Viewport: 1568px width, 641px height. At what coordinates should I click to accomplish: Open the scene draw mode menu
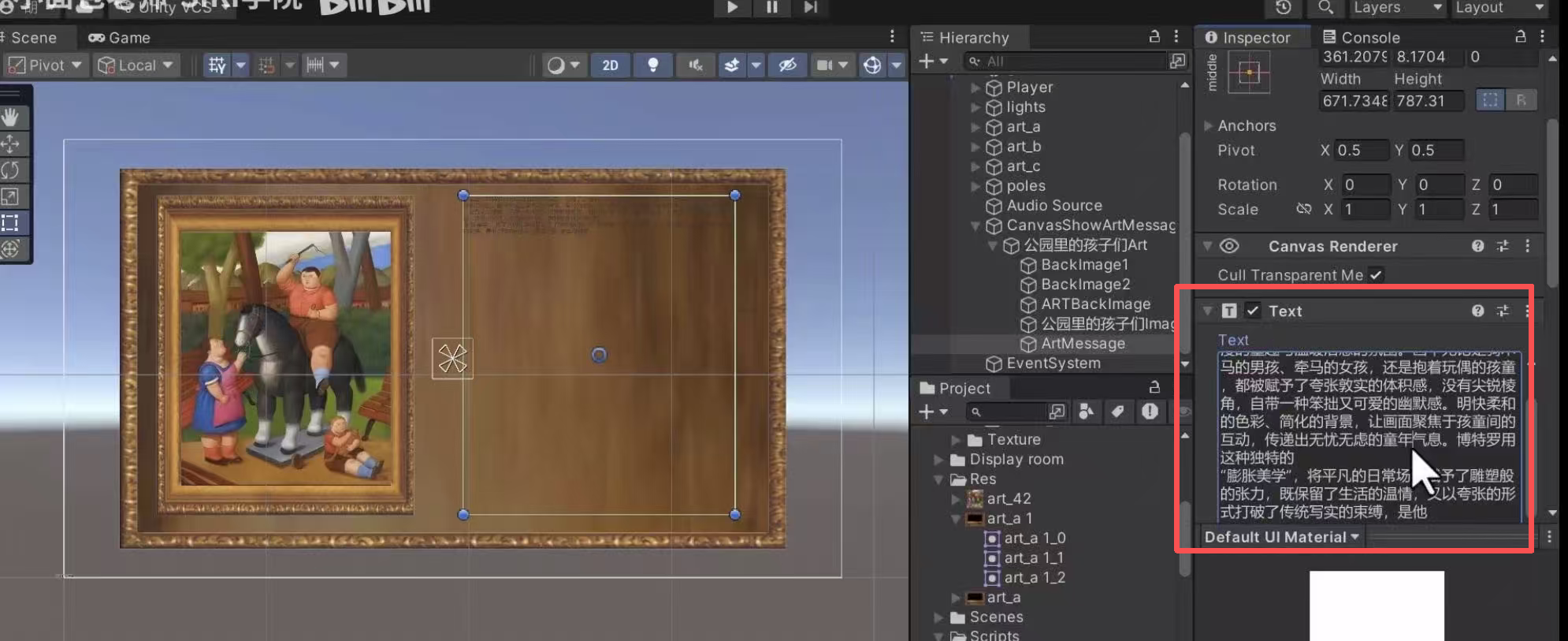tap(563, 65)
